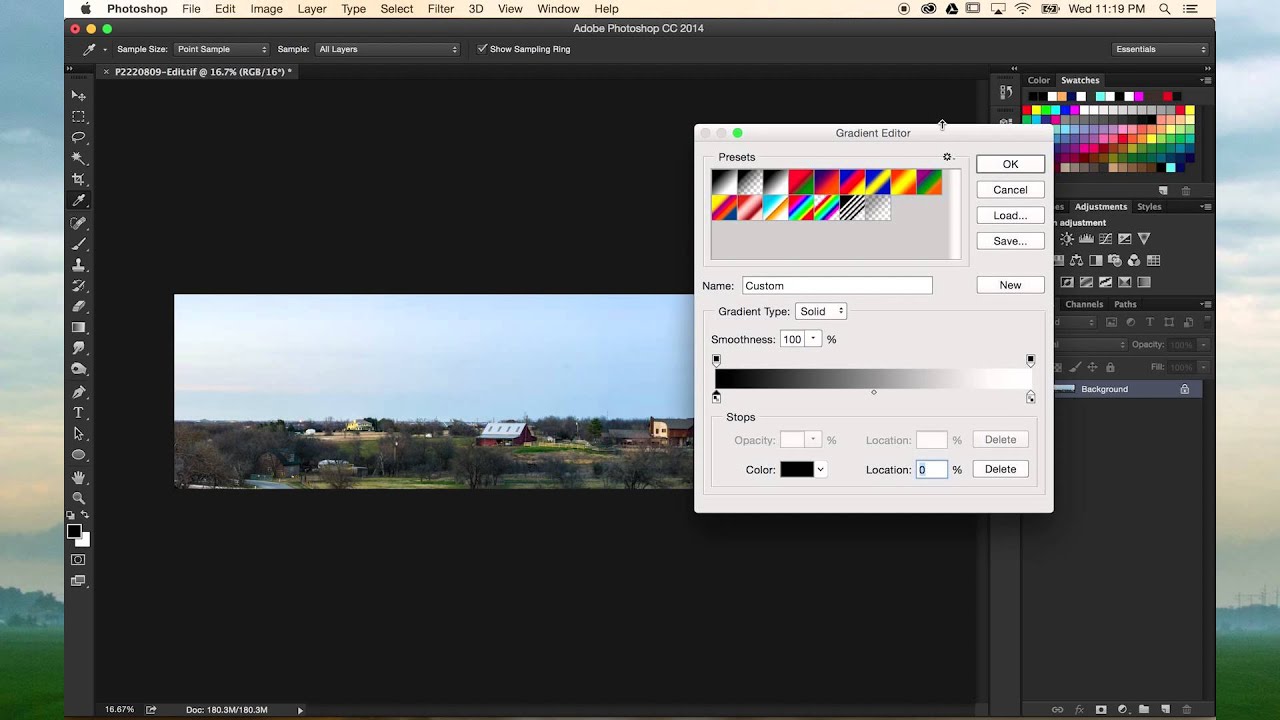Click the black stop Color swatch

797,469
